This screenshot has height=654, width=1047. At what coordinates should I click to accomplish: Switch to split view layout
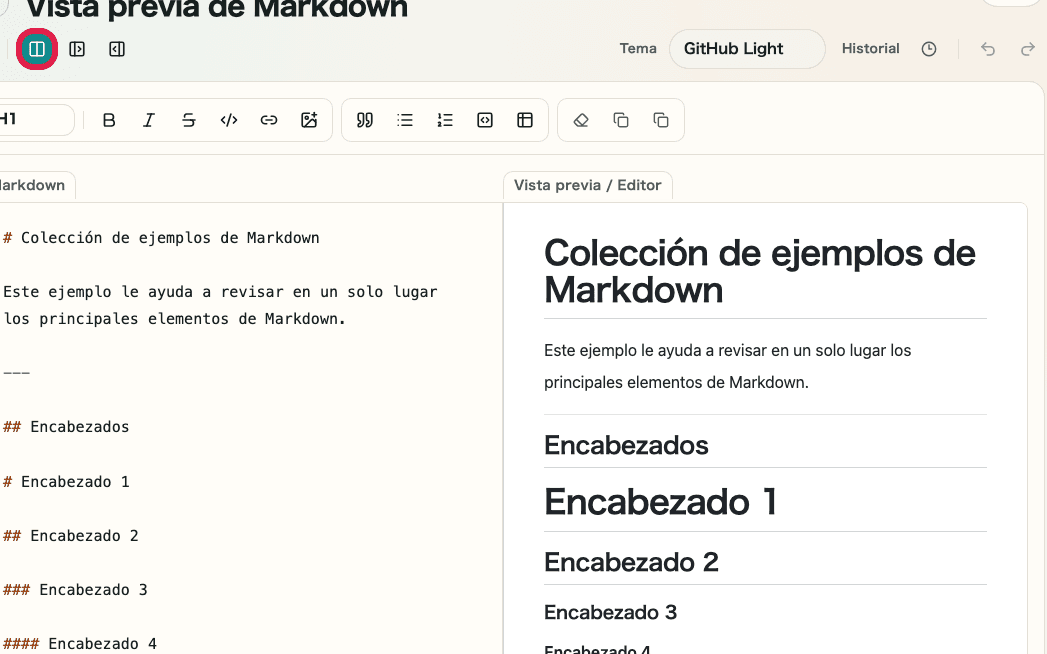37,48
